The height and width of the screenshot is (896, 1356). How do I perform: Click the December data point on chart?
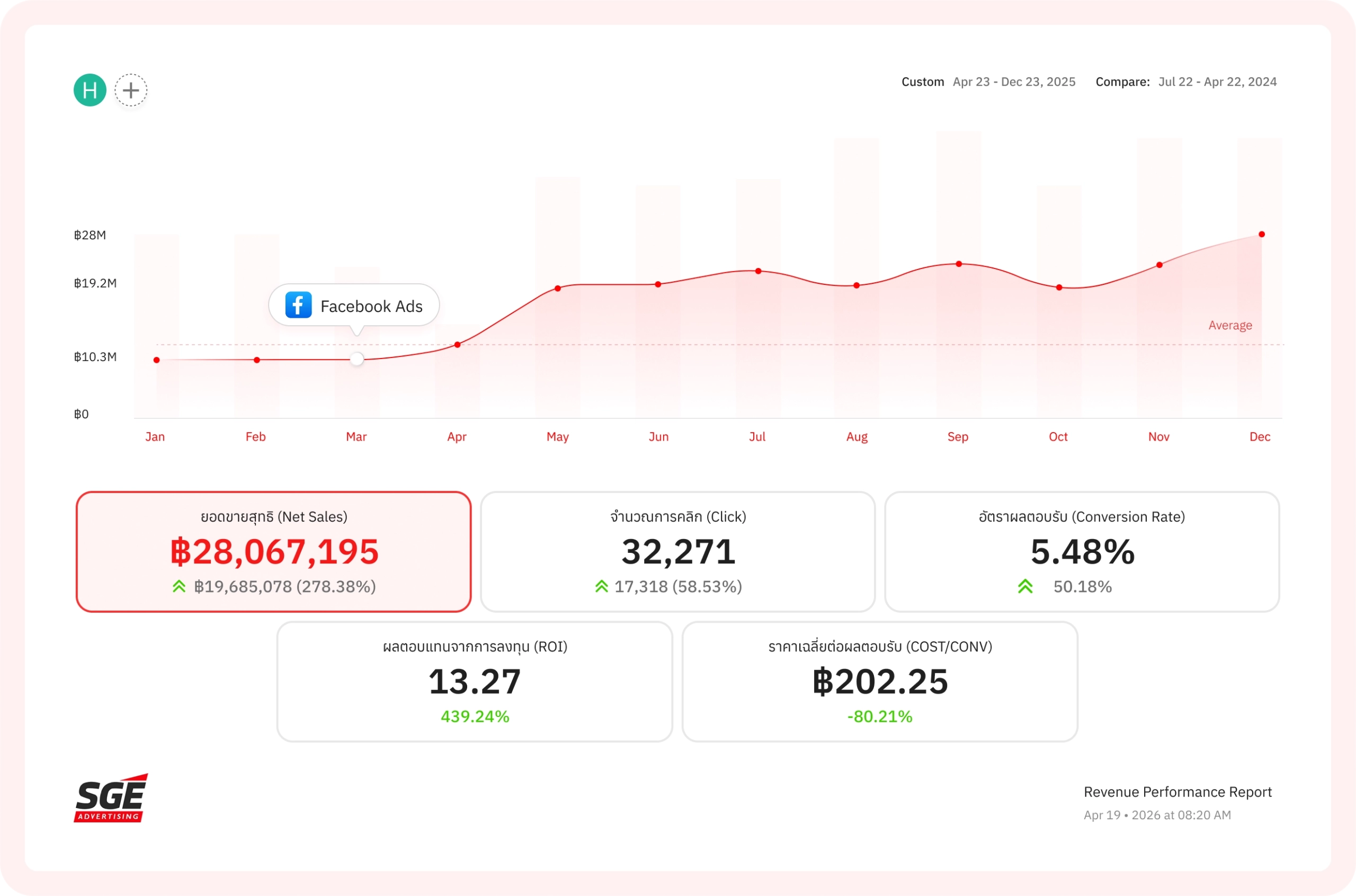[x=1262, y=234]
